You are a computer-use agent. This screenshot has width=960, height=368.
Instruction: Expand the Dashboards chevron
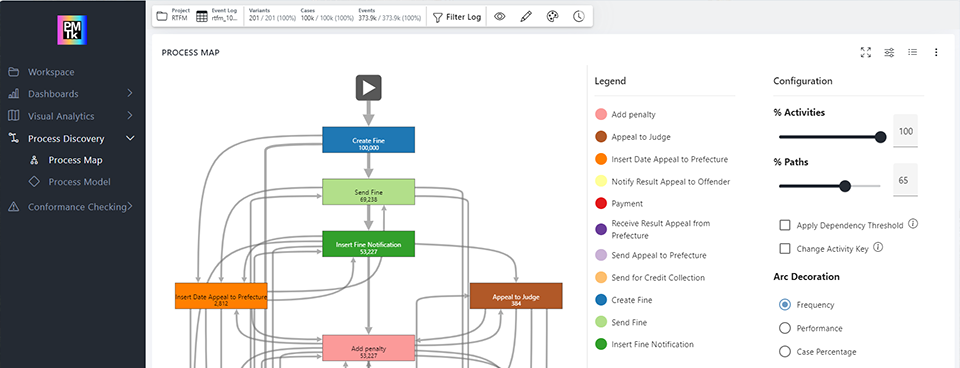[x=130, y=94]
